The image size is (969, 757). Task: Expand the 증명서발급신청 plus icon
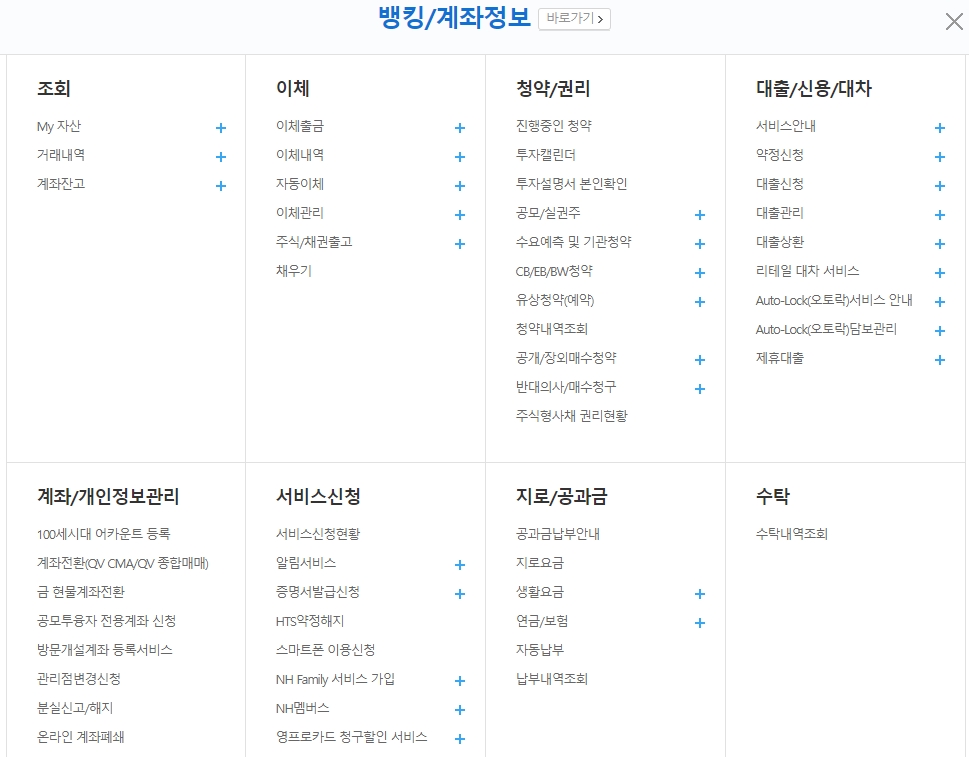(x=460, y=593)
